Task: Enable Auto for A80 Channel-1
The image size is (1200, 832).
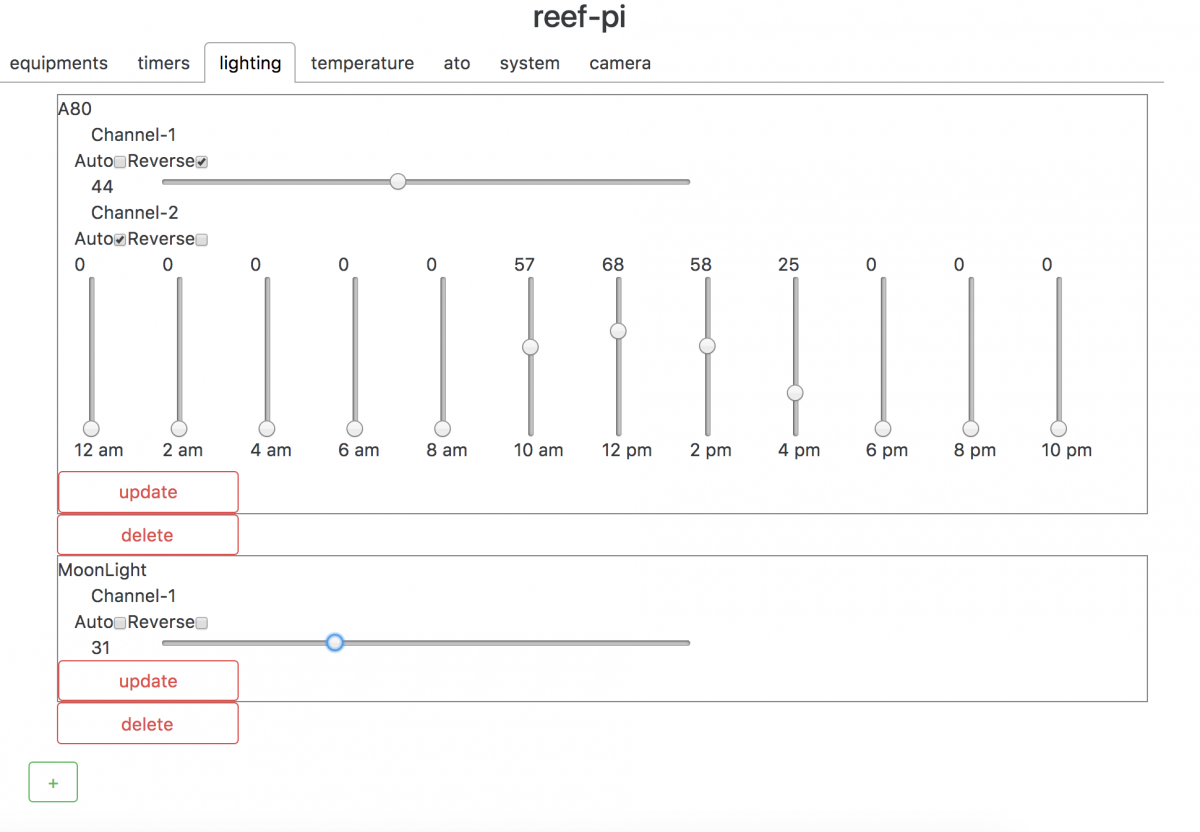Action: [120, 162]
